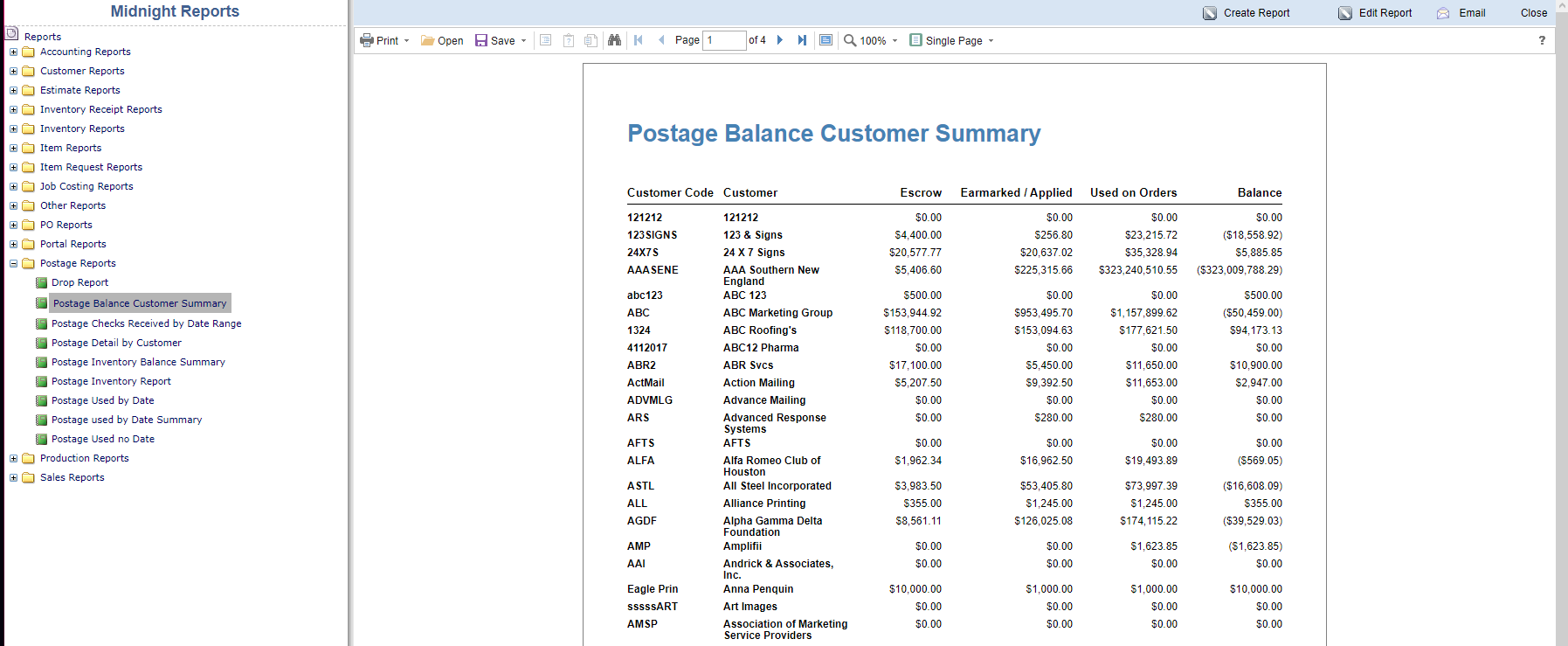Click ABC Marketing Group customer name
The width and height of the screenshot is (1568, 646).
tap(777, 313)
